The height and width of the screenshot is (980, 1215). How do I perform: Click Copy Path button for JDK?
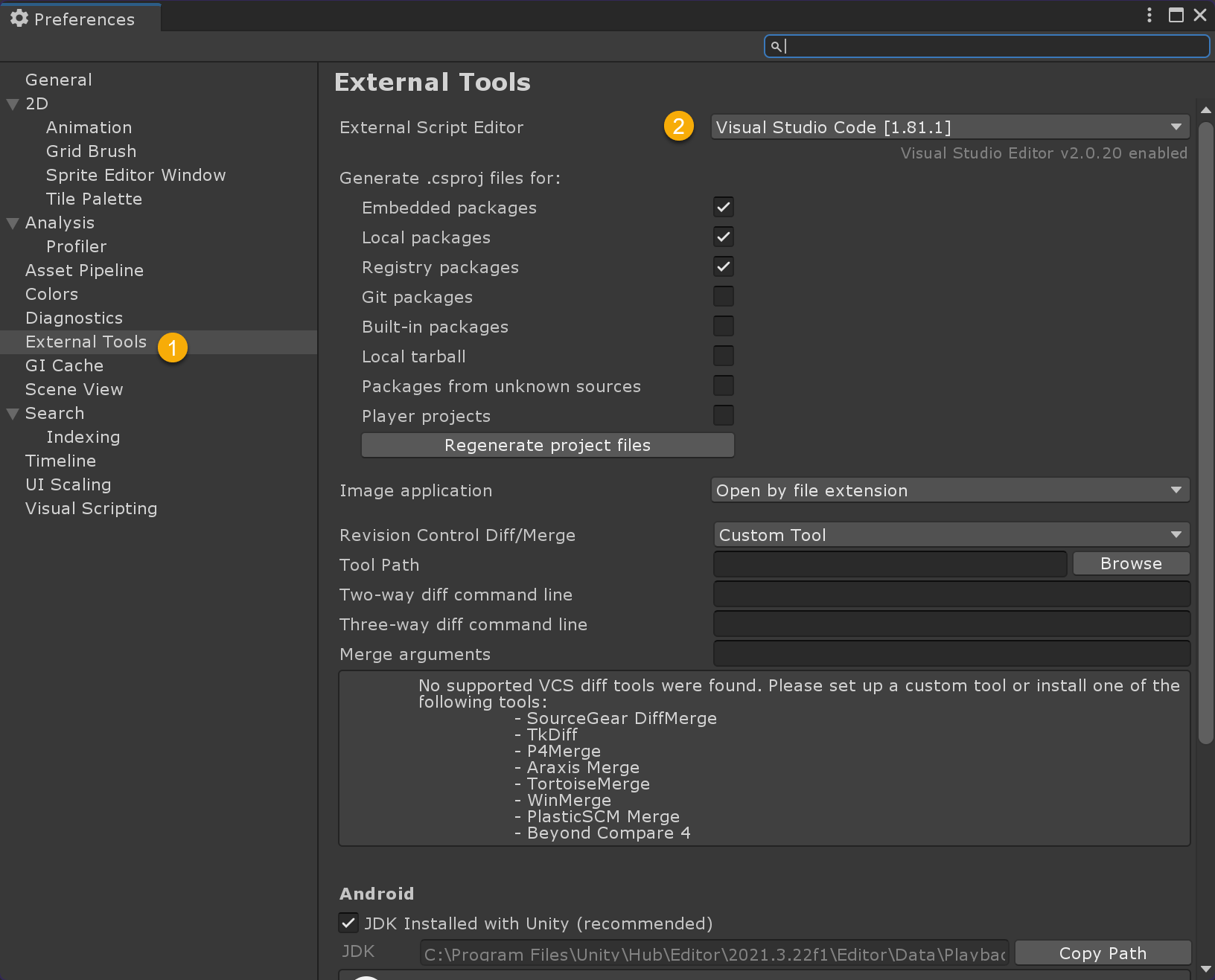[1103, 953]
